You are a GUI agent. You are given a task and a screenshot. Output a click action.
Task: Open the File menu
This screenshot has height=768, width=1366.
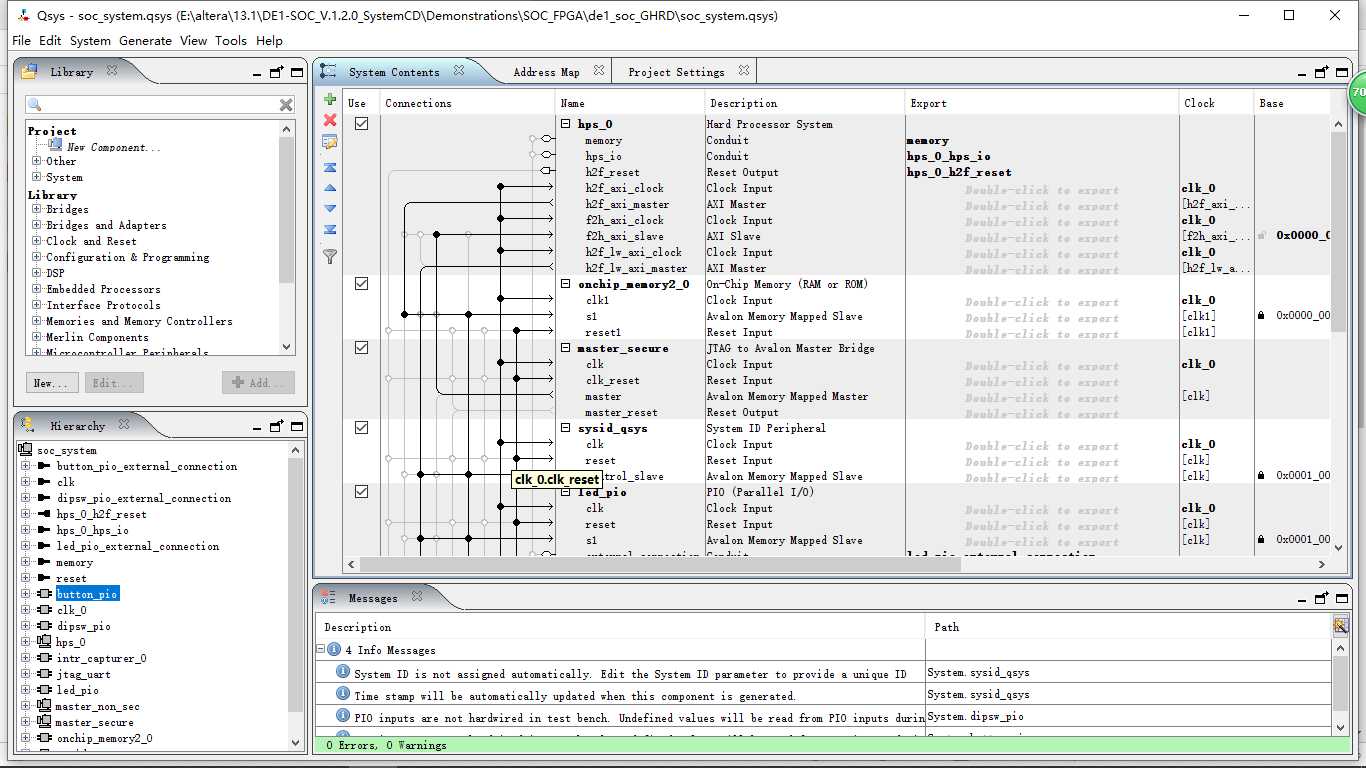click(21, 40)
